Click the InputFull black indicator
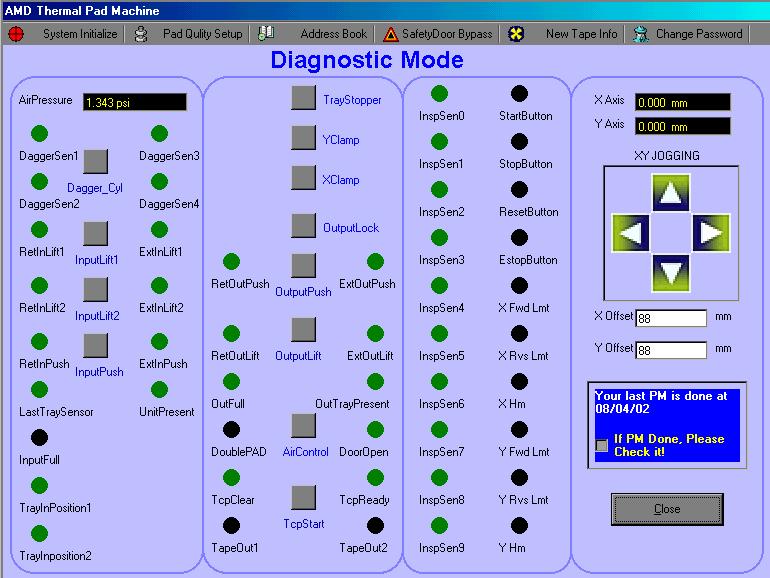 tap(39, 437)
